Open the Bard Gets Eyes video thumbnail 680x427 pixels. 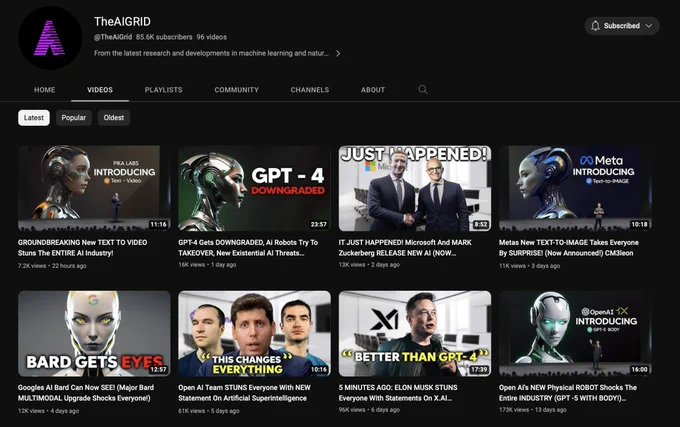coord(94,333)
